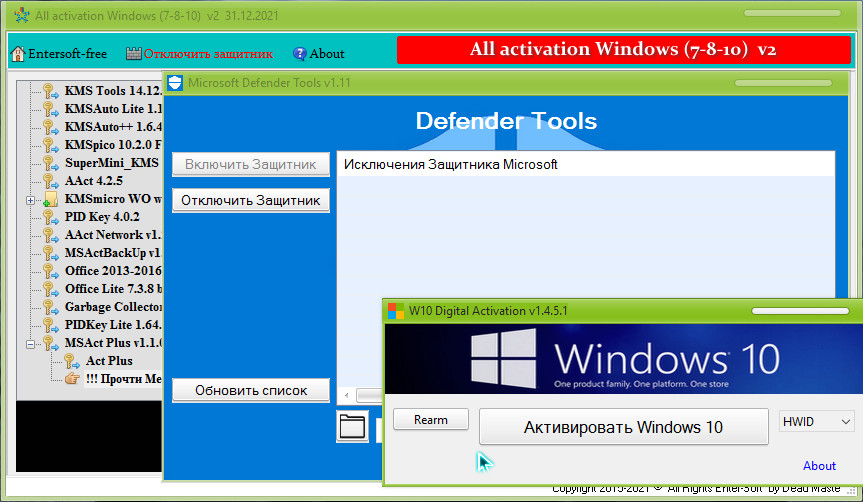Click the key icon next to SuperMini_KMS

coord(50,163)
